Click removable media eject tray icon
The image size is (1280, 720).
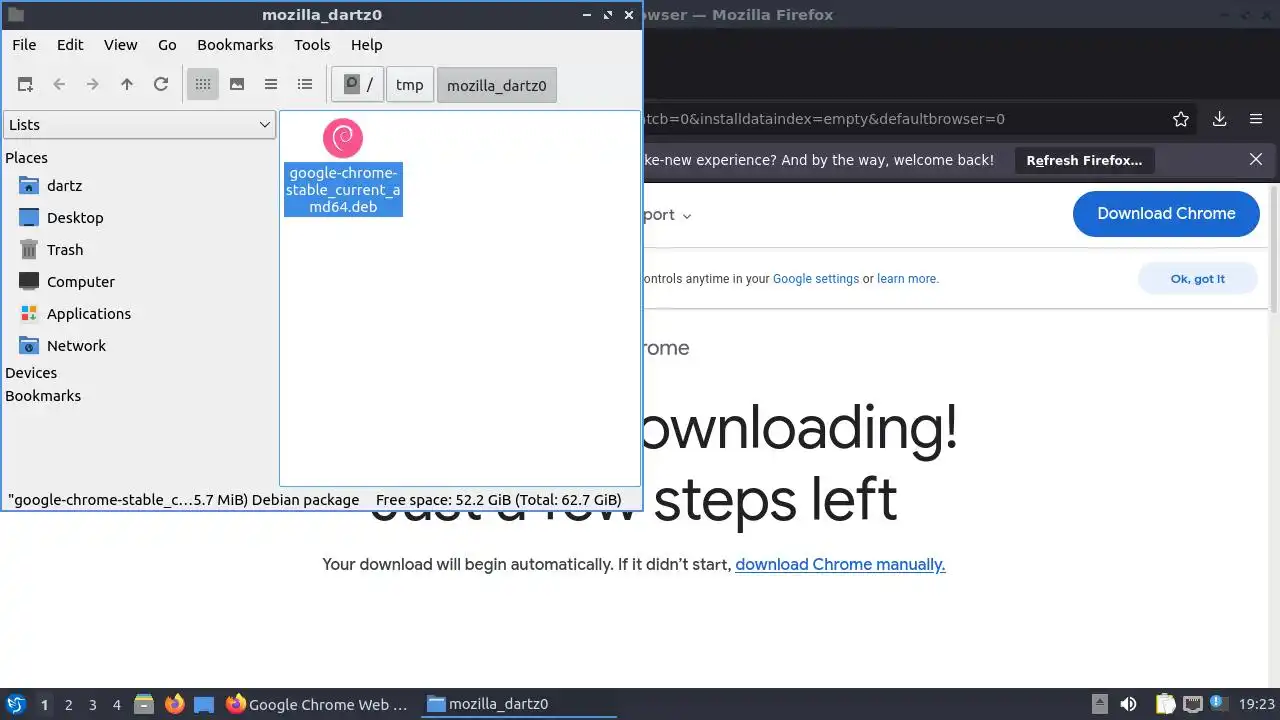point(1100,704)
